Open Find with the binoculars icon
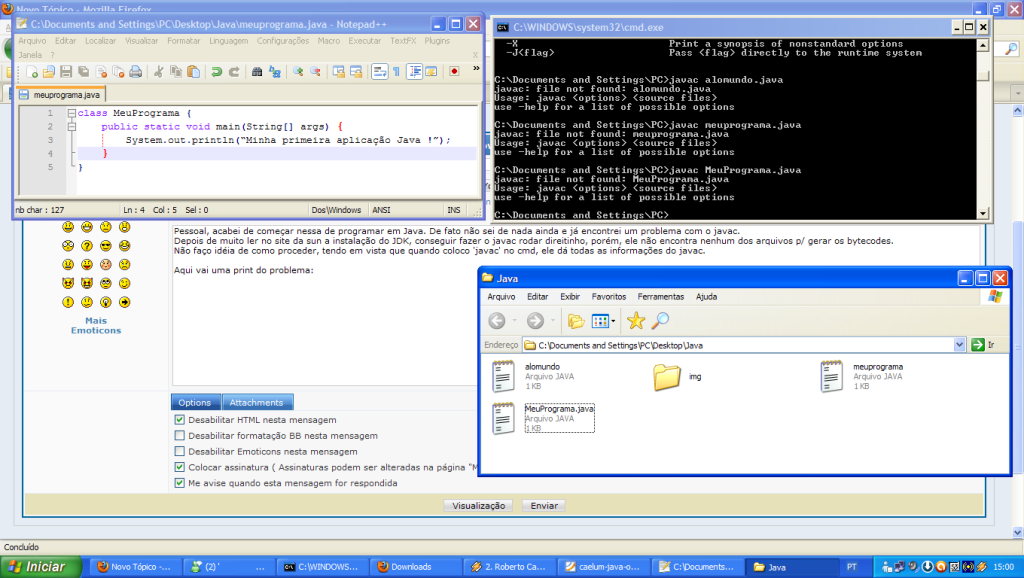Image resolution: width=1024 pixels, height=578 pixels. click(257, 72)
